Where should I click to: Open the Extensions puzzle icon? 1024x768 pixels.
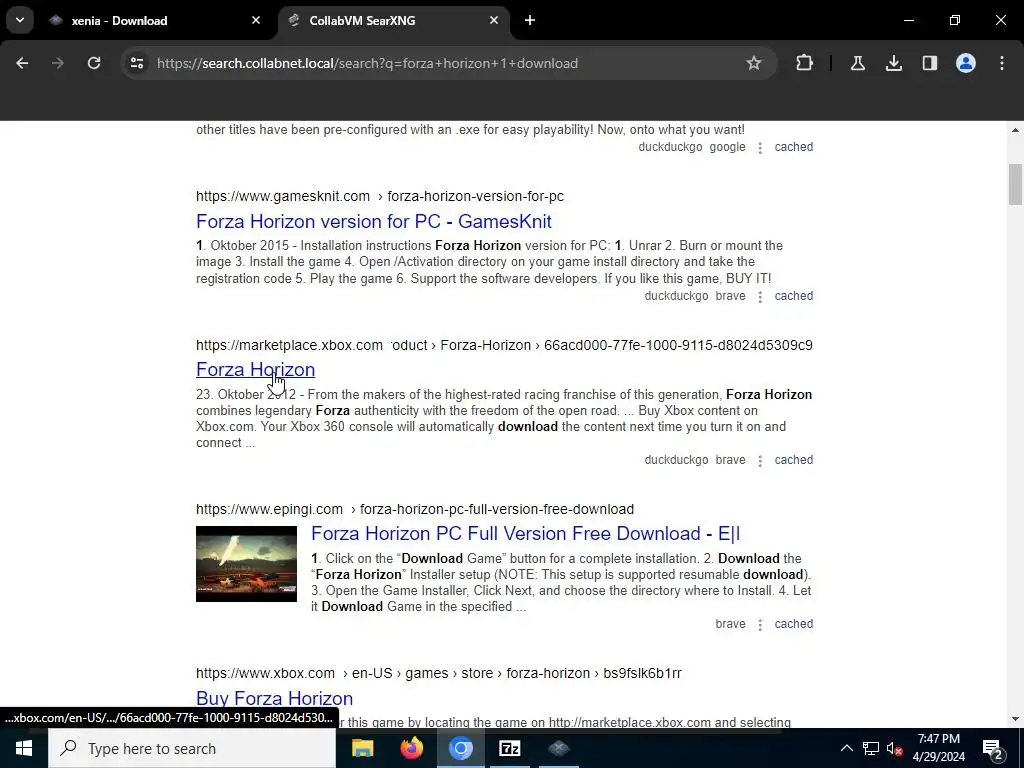(805, 63)
